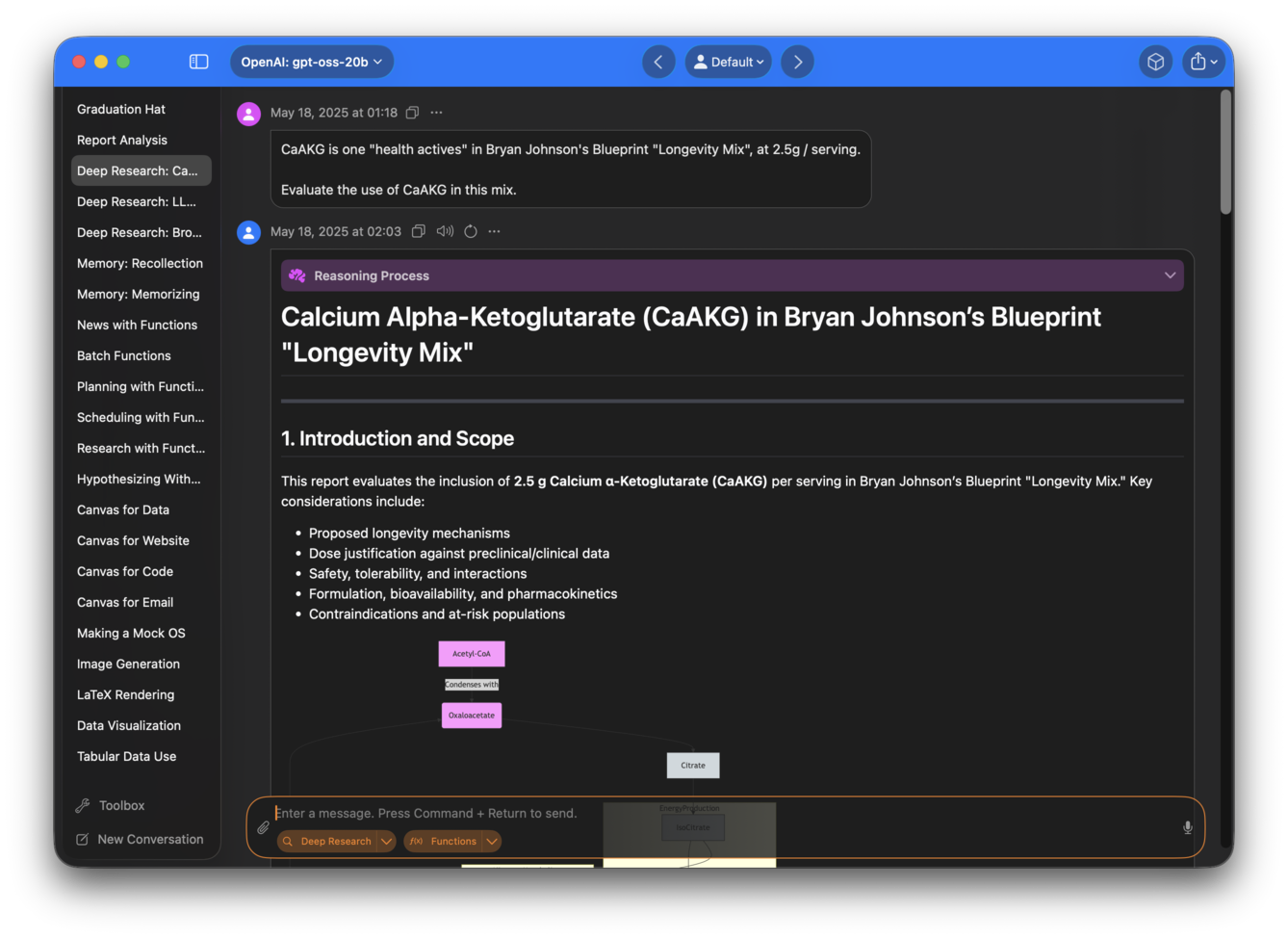1288x939 pixels.
Task: Open the Default persona dropdown
Action: coord(729,62)
